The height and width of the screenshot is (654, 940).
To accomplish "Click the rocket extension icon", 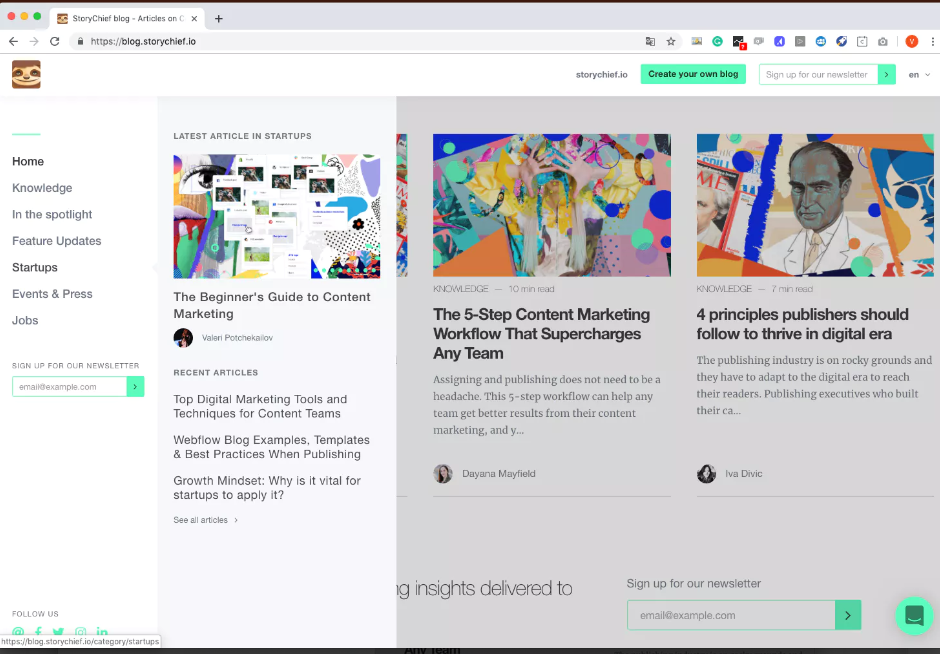I will pos(842,41).
